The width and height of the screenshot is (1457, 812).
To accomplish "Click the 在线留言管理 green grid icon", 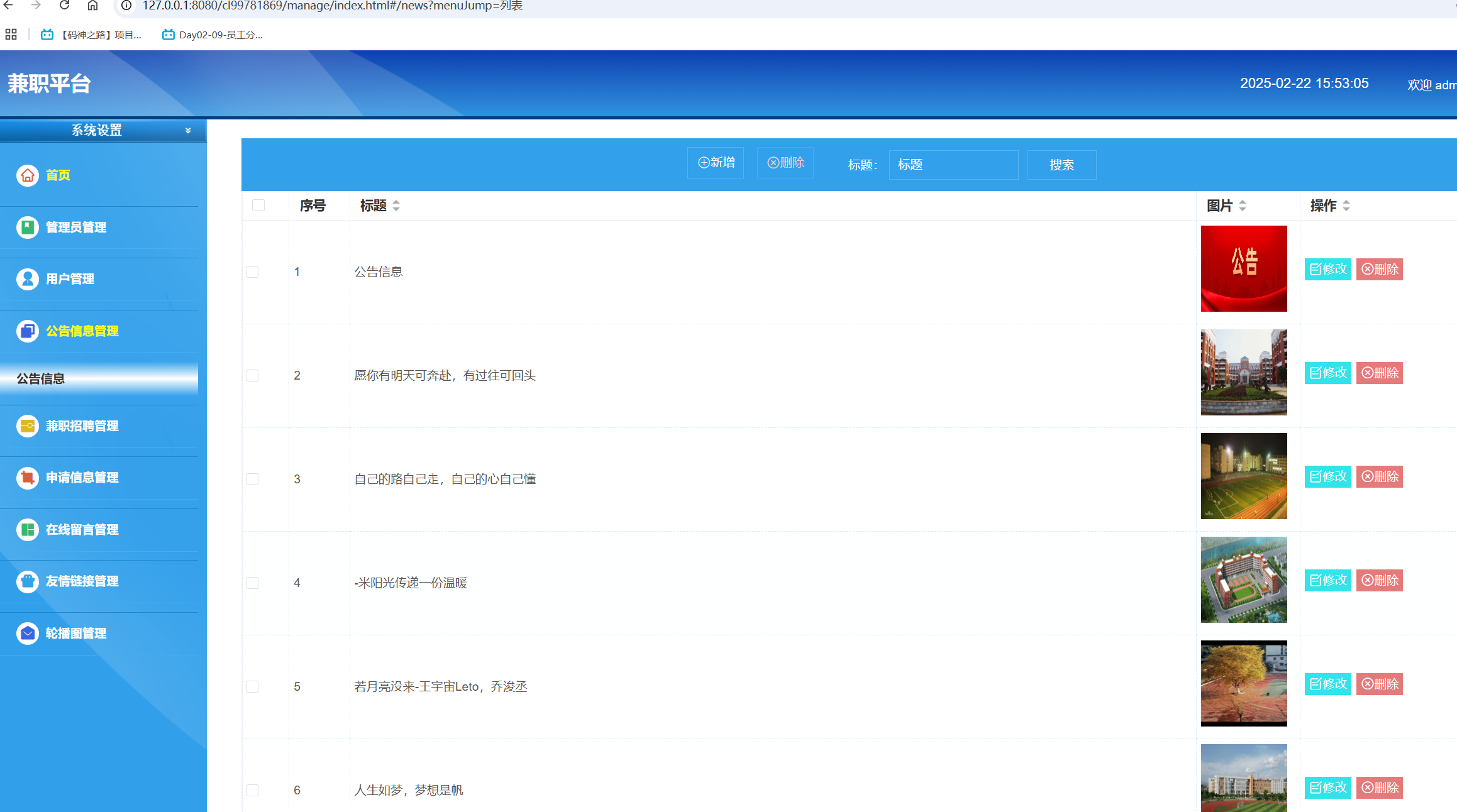I will [28, 529].
